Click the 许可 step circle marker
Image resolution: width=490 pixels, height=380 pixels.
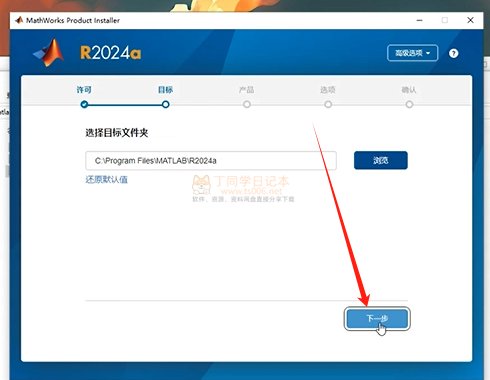84,105
